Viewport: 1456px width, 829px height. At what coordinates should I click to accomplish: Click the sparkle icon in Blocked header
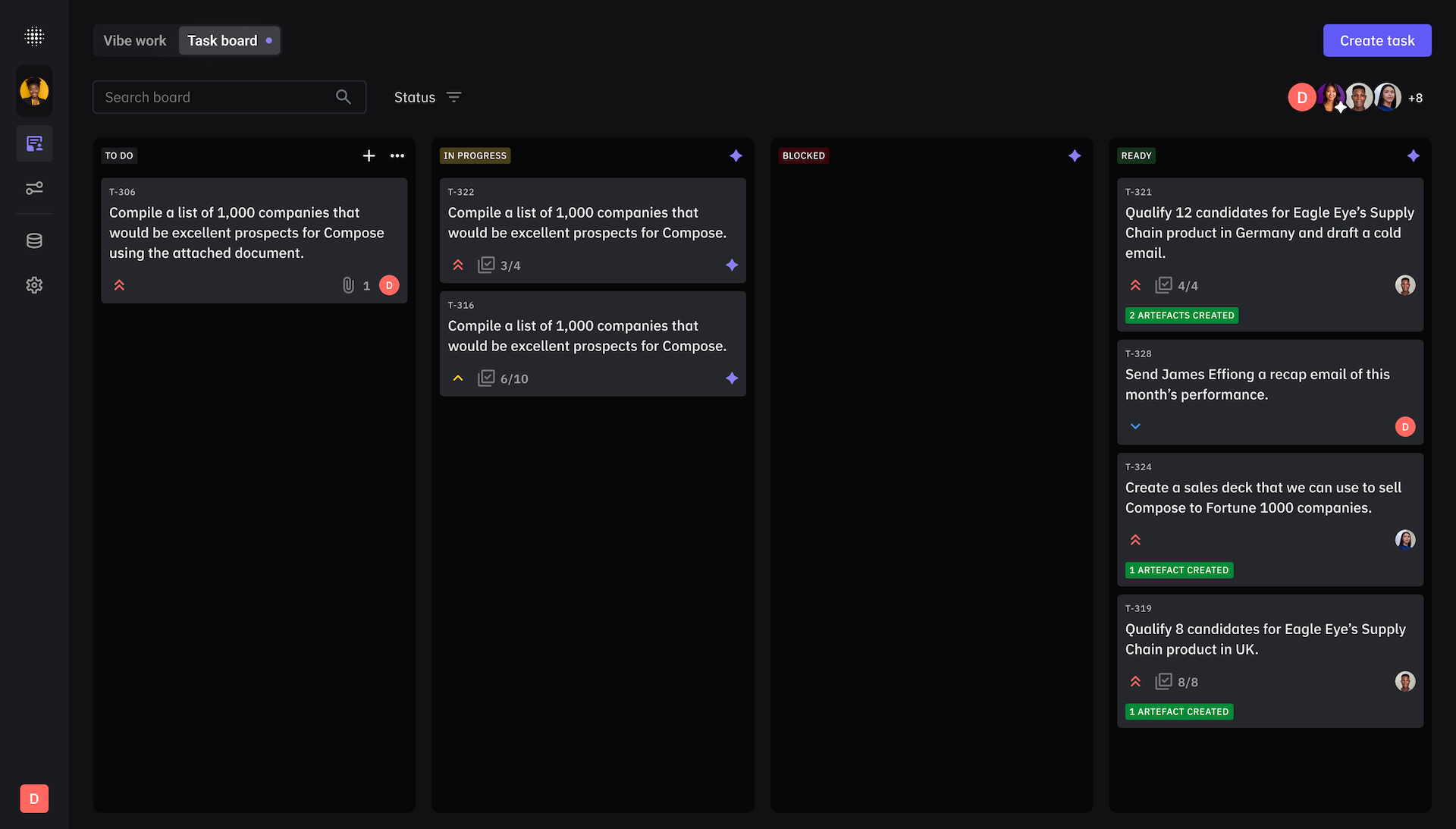(1075, 155)
